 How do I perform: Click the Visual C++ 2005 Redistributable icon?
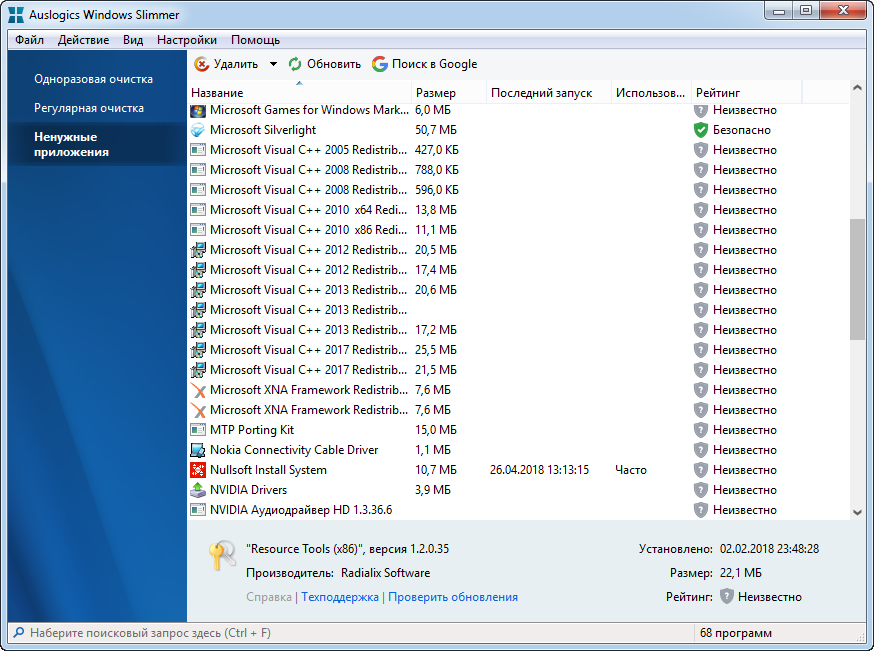(198, 150)
